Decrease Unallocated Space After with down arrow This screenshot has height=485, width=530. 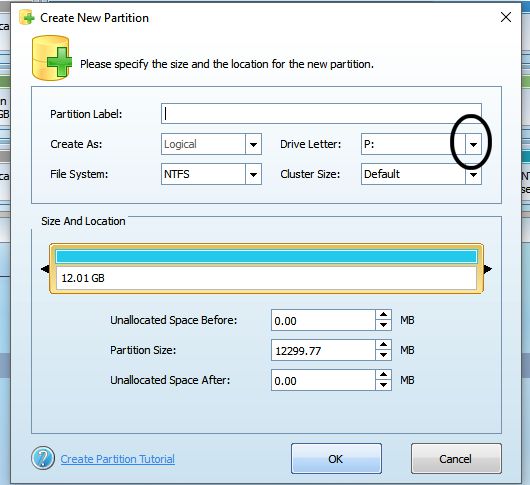click(383, 385)
